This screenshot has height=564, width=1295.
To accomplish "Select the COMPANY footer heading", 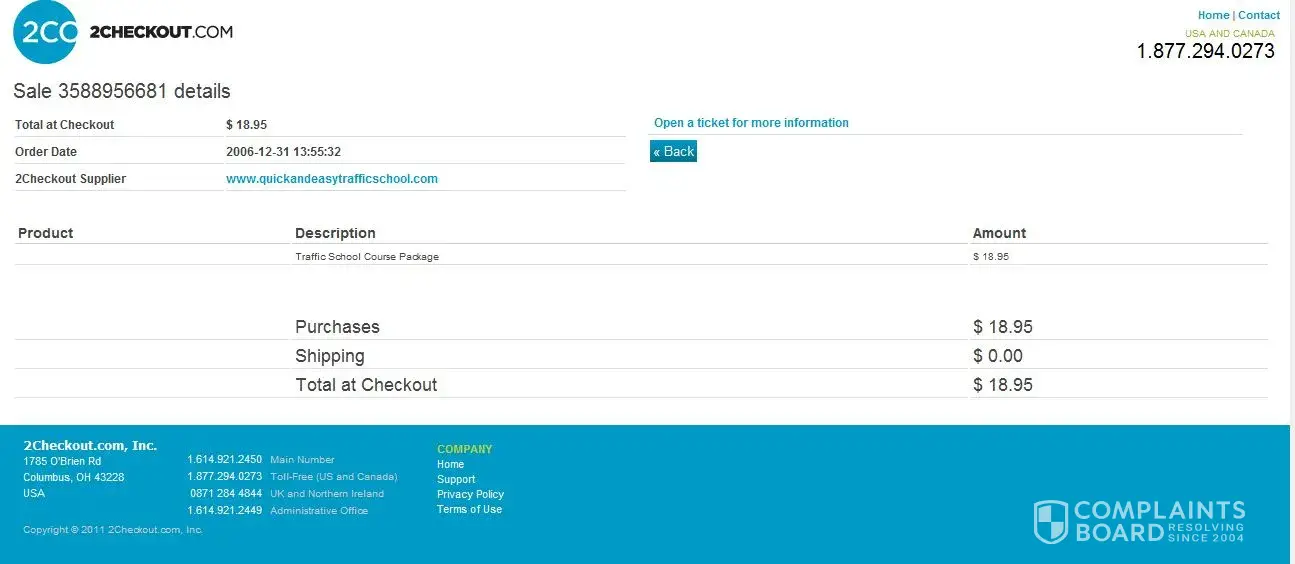I will coord(465,449).
